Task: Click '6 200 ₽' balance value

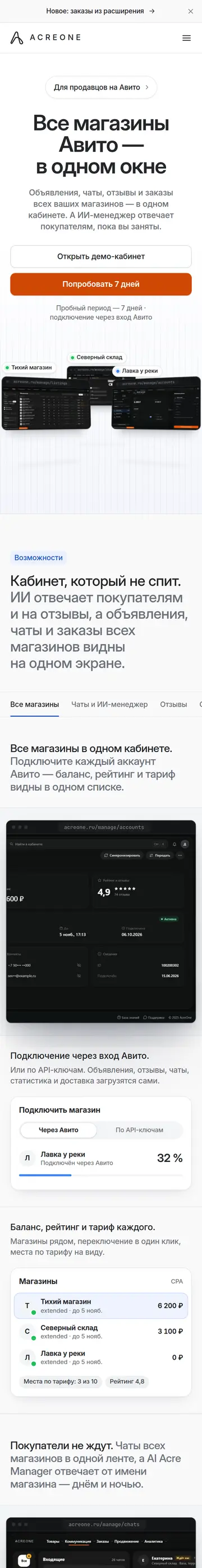Action: [170, 1306]
